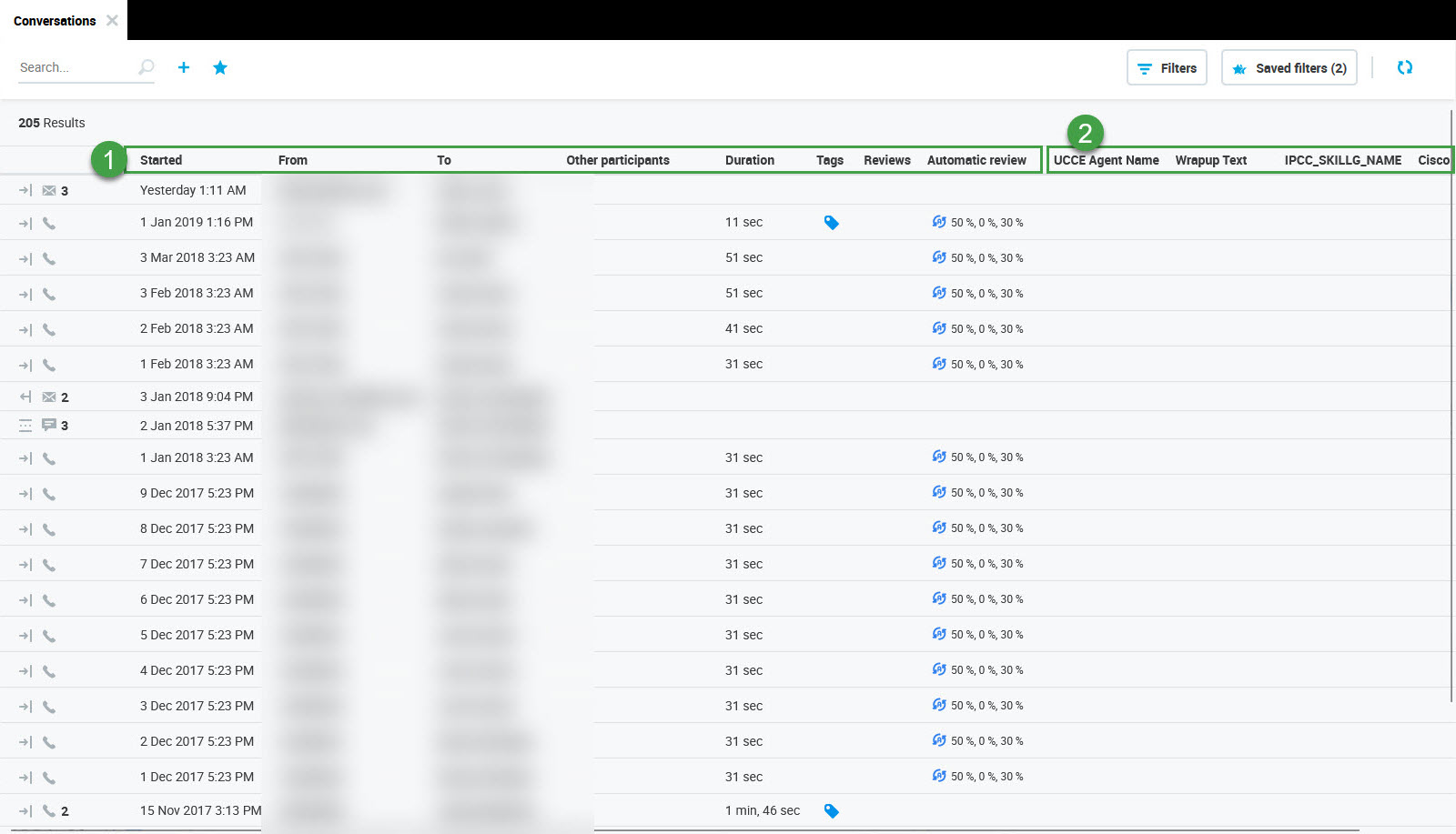Sort by the Duration column header

coord(749,160)
